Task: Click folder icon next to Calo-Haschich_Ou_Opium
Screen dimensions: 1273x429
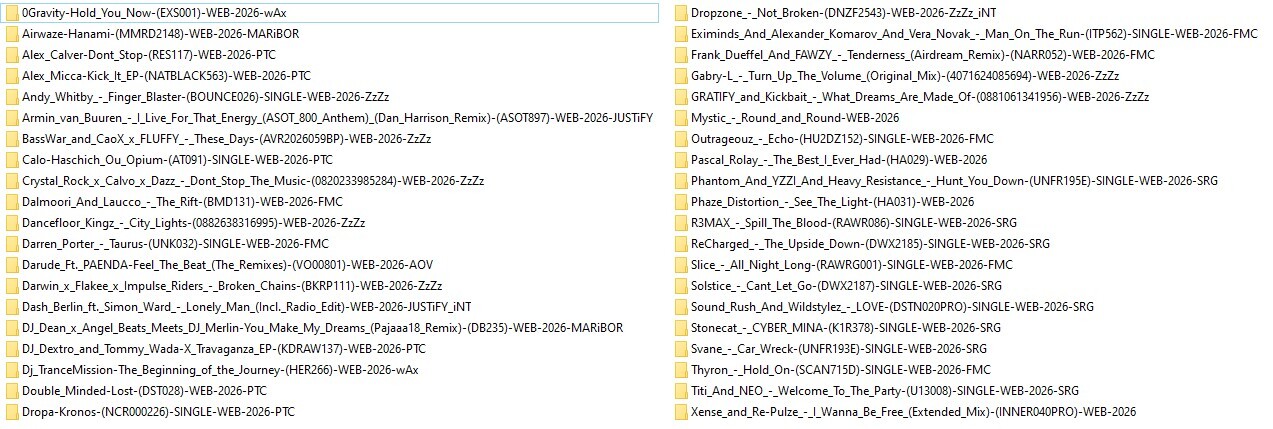Action: [x=11, y=160]
